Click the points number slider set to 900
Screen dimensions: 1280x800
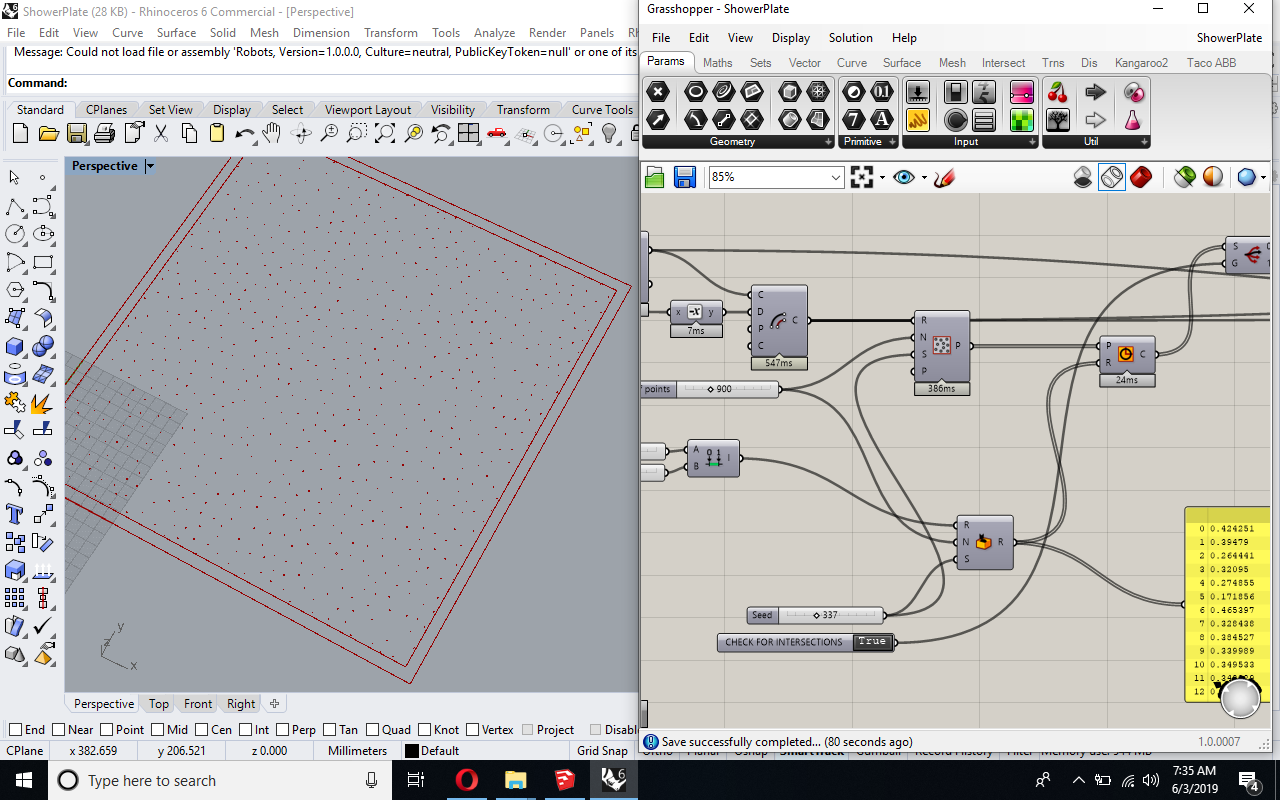point(710,389)
